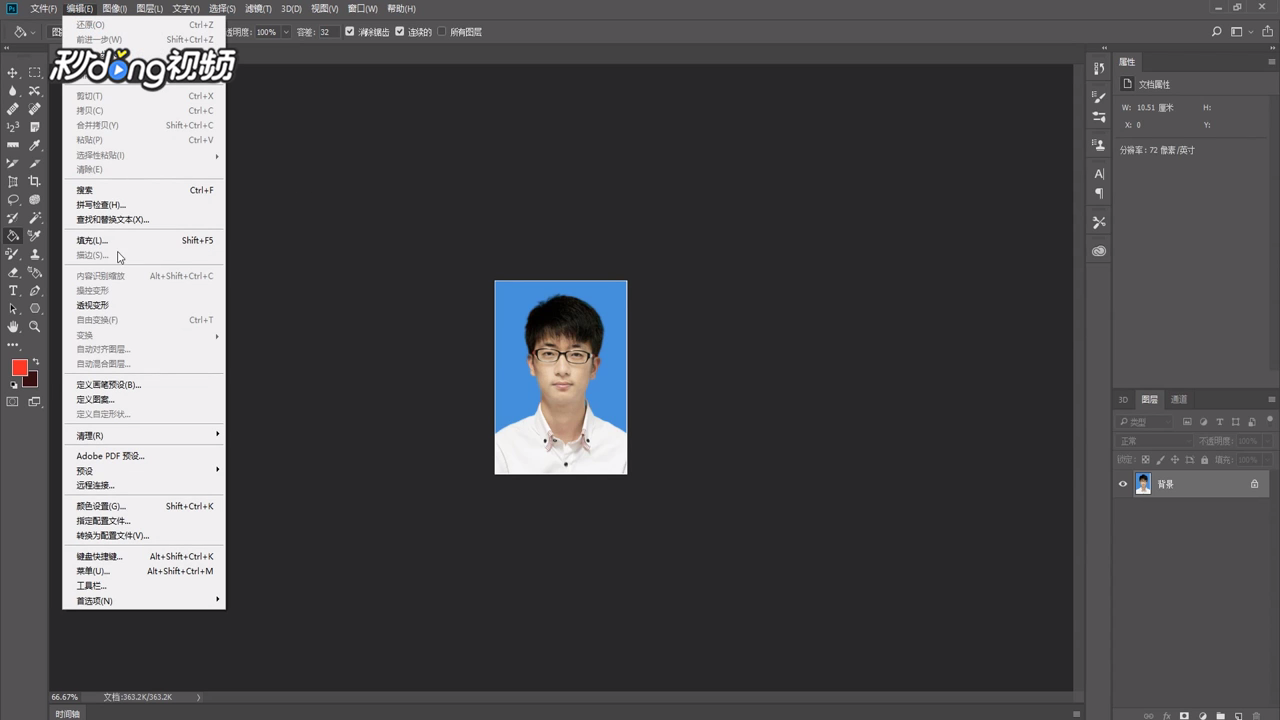The image size is (1280, 720).
Task: Select the Eyedropper tool
Action: point(34,145)
